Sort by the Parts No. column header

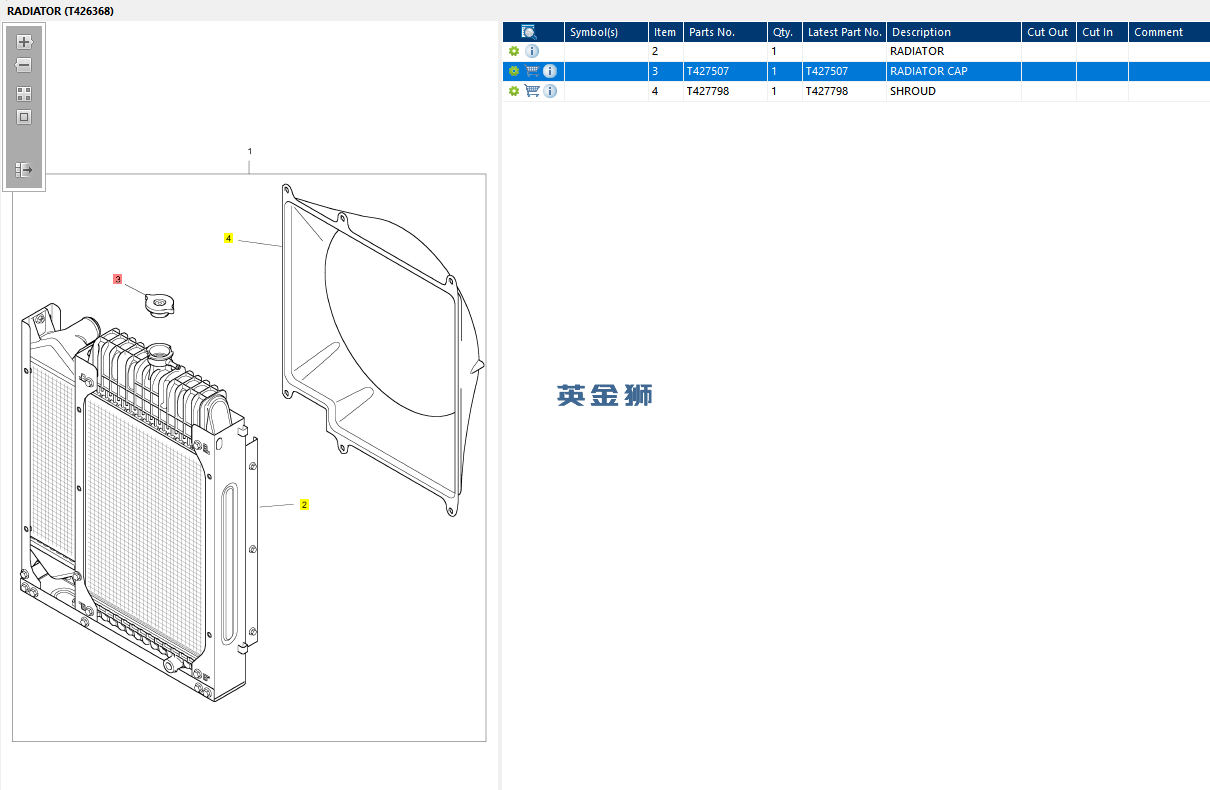(x=725, y=32)
